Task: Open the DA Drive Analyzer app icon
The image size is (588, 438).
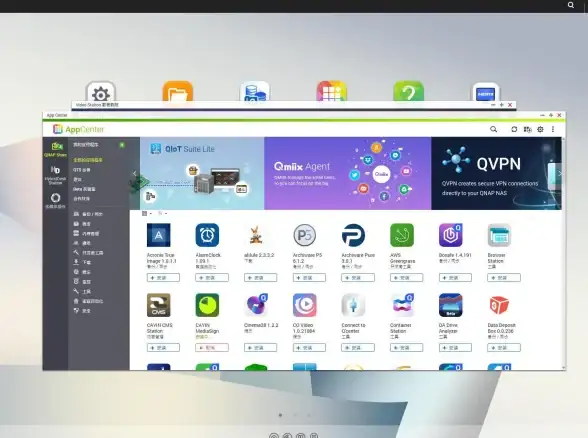Action: coord(451,305)
